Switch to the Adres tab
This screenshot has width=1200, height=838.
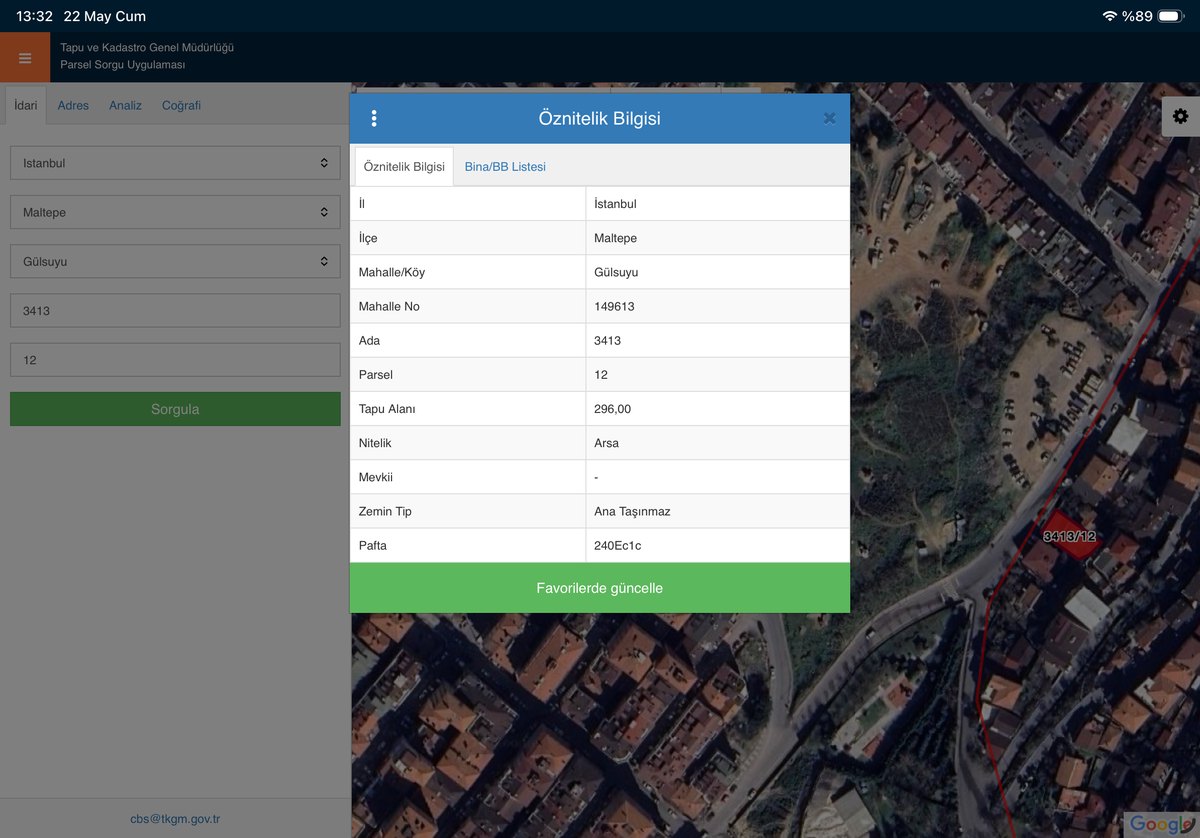73,105
